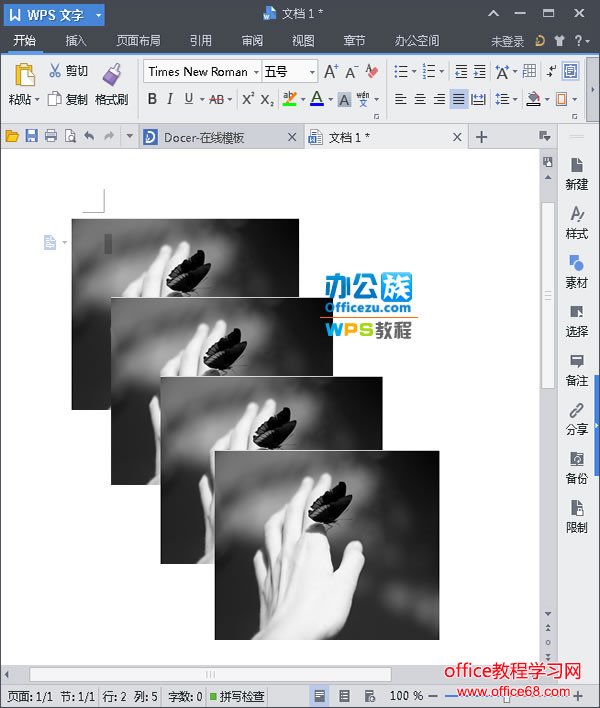
Task: Click the 未登录 (Not logged in) link
Action: [x=507, y=42]
